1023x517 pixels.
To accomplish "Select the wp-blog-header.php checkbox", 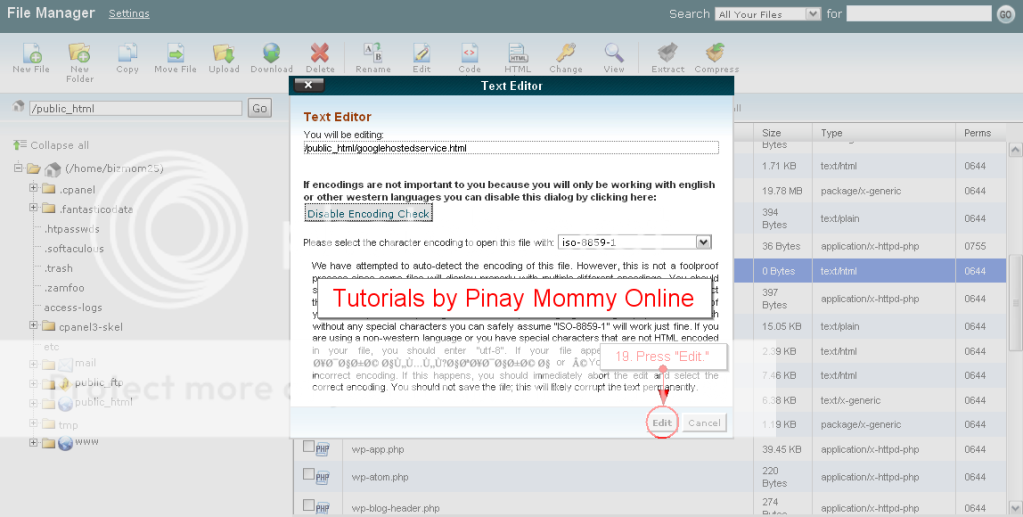I will click(x=309, y=506).
